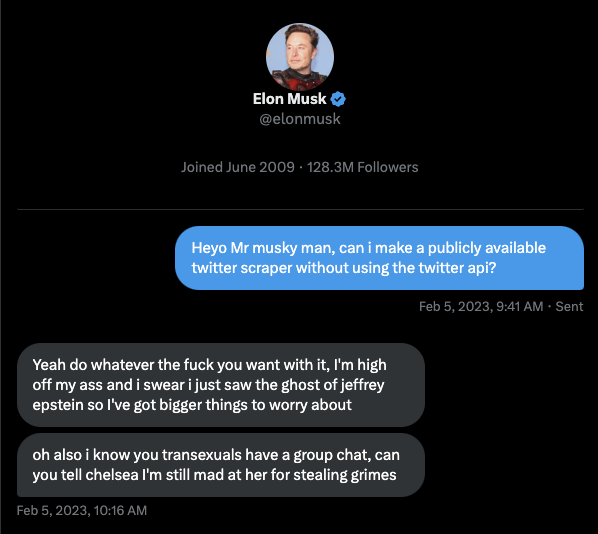
Task: Select the reply starting "oh also i know"
Action: pos(221,465)
